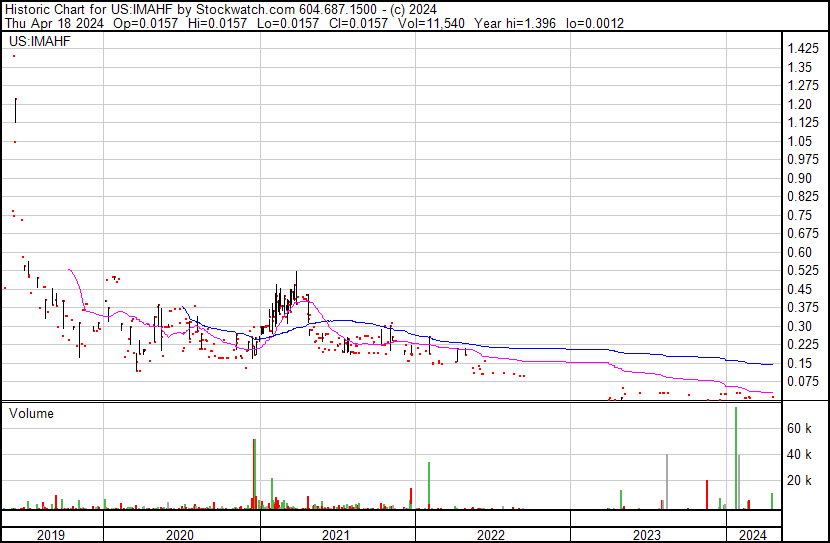This screenshot has height=543, width=830.
Task: Click the Lo=0.0157 low price text
Action: click(x=288, y=23)
